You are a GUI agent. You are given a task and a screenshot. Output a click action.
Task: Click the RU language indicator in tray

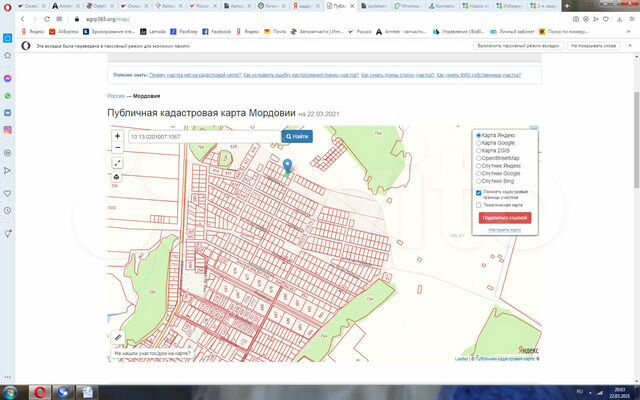pyautogui.click(x=580, y=391)
